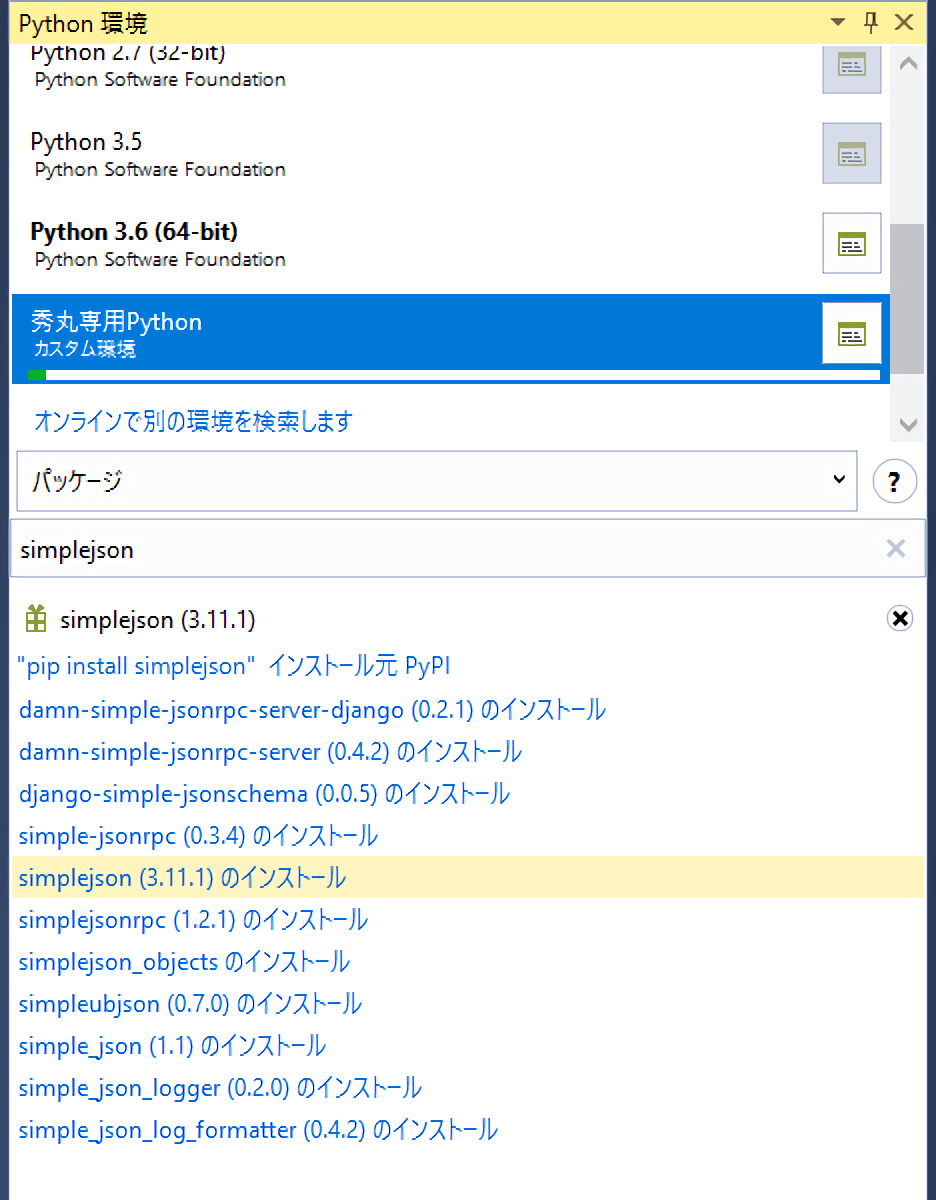Open interactive window for Python 2.7 (32-bit)
The width and height of the screenshot is (936, 1200).
click(851, 66)
